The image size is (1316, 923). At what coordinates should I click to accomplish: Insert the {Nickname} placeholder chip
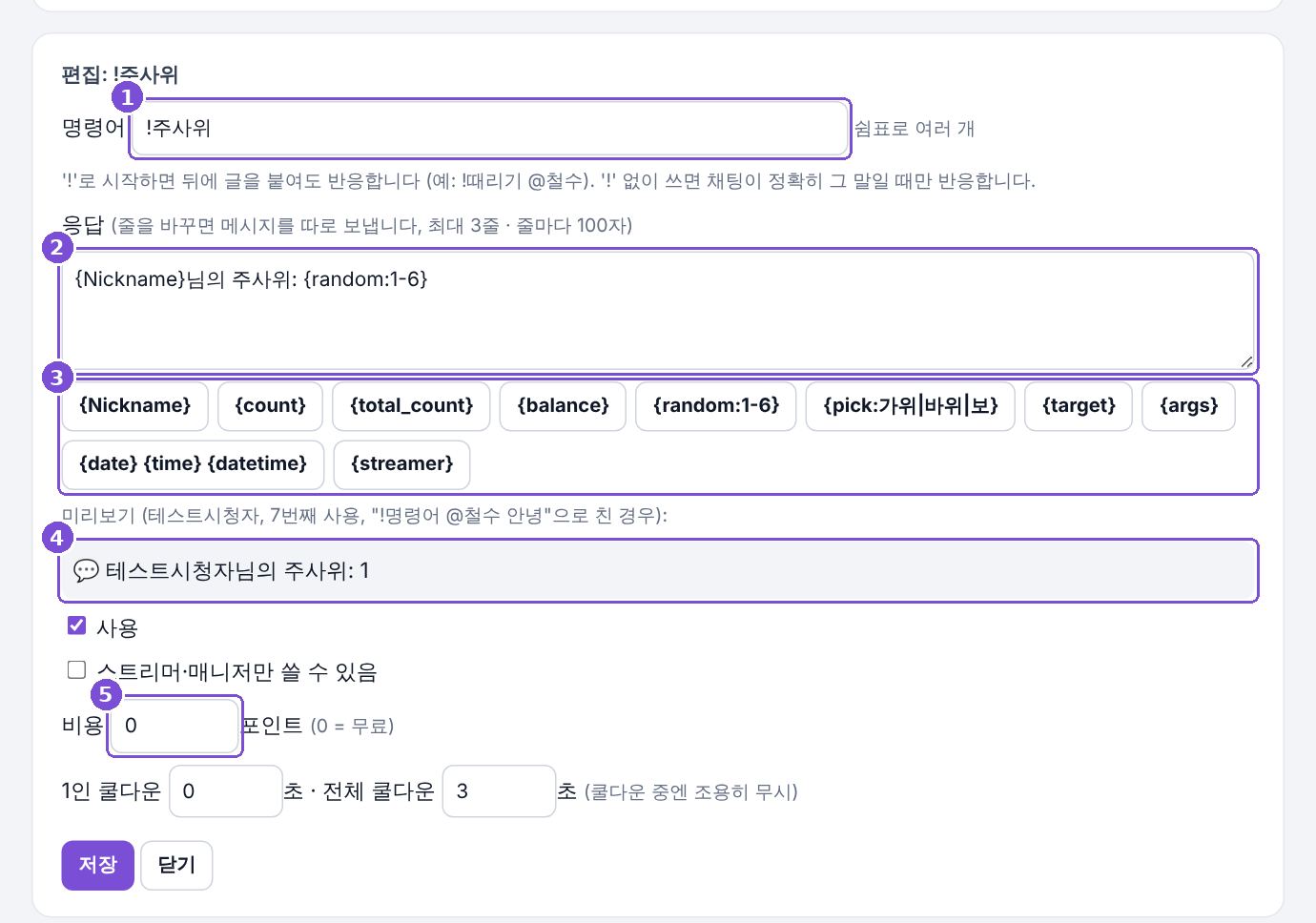coord(134,406)
